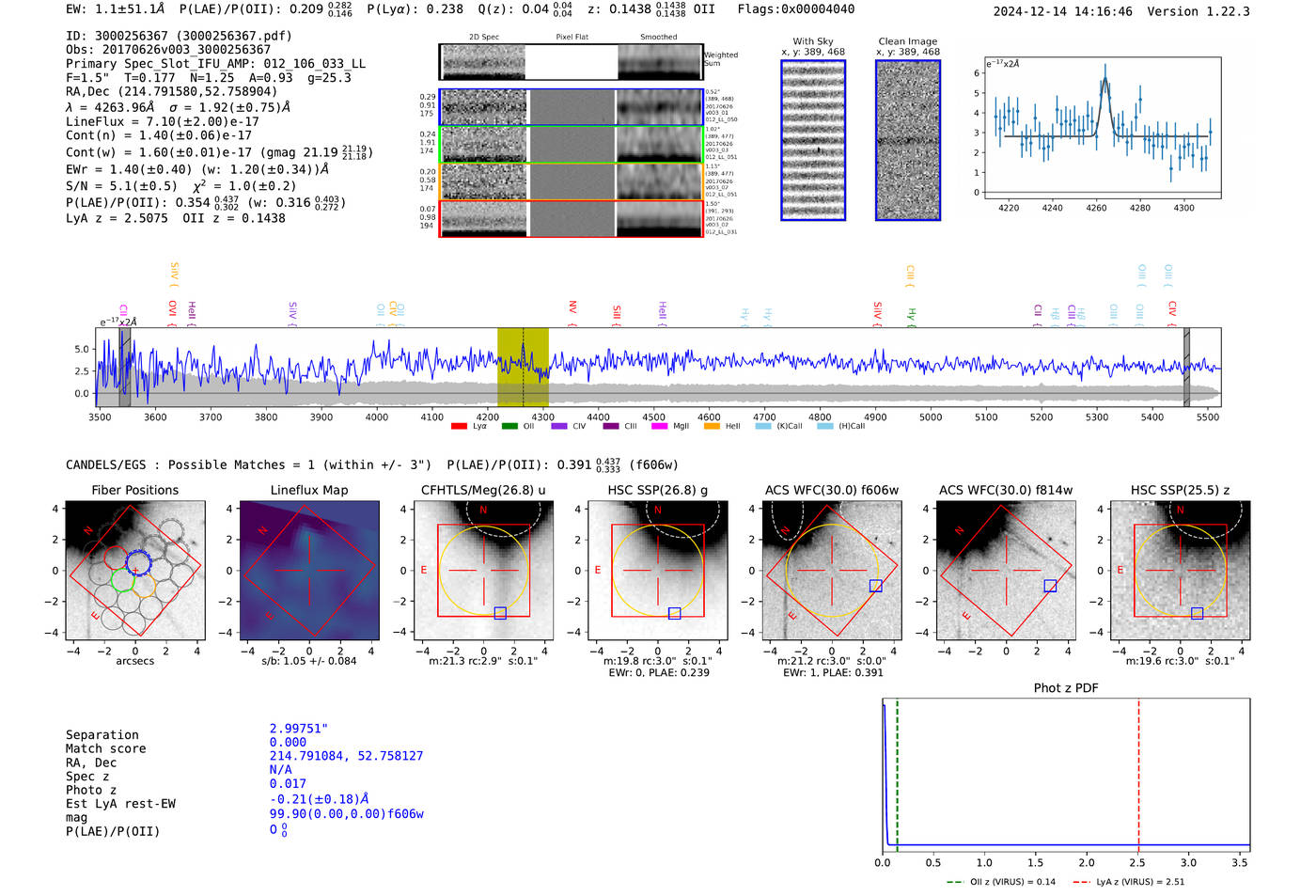Click the 'Flags:0x00004040' text

point(796,8)
